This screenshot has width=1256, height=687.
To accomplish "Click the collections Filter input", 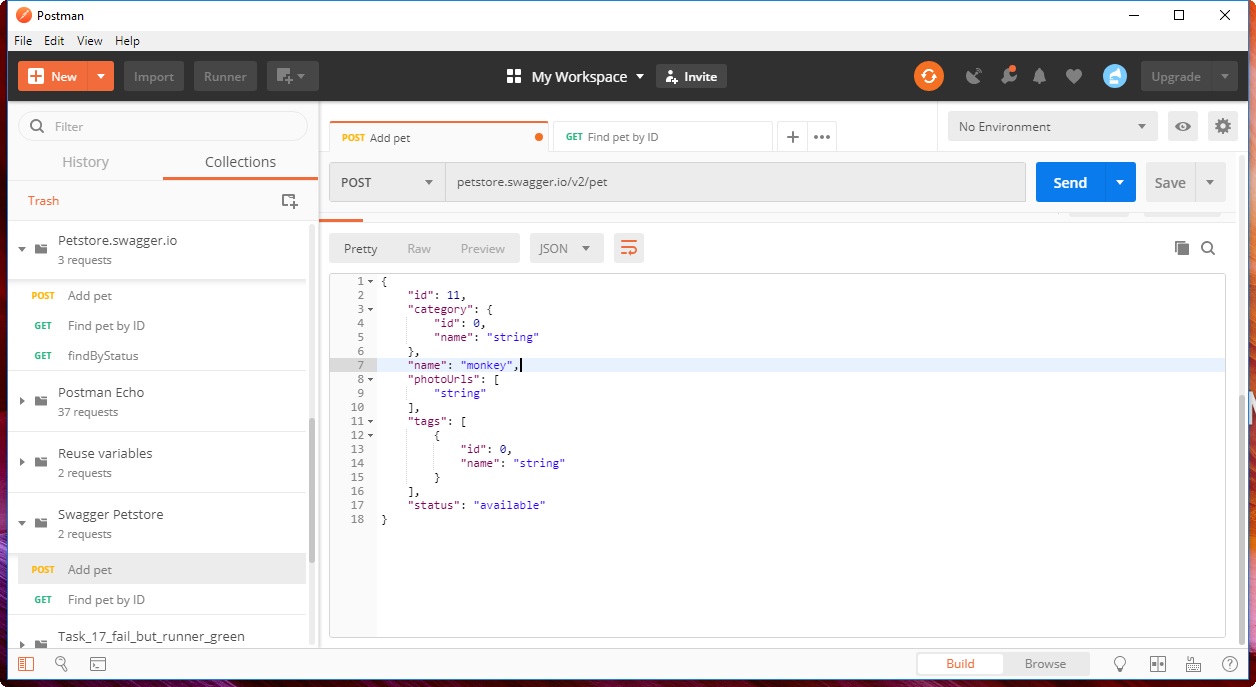I will point(163,126).
